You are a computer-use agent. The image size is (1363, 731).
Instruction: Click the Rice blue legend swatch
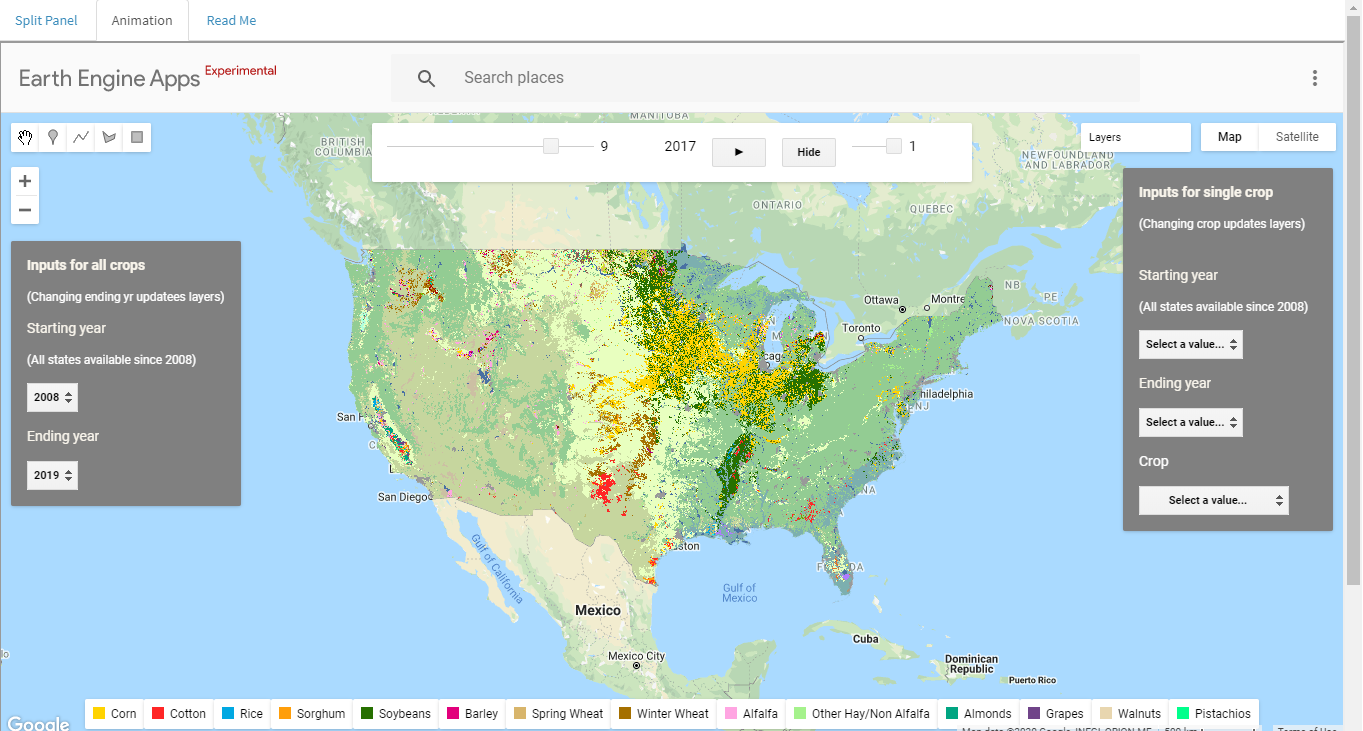click(228, 713)
